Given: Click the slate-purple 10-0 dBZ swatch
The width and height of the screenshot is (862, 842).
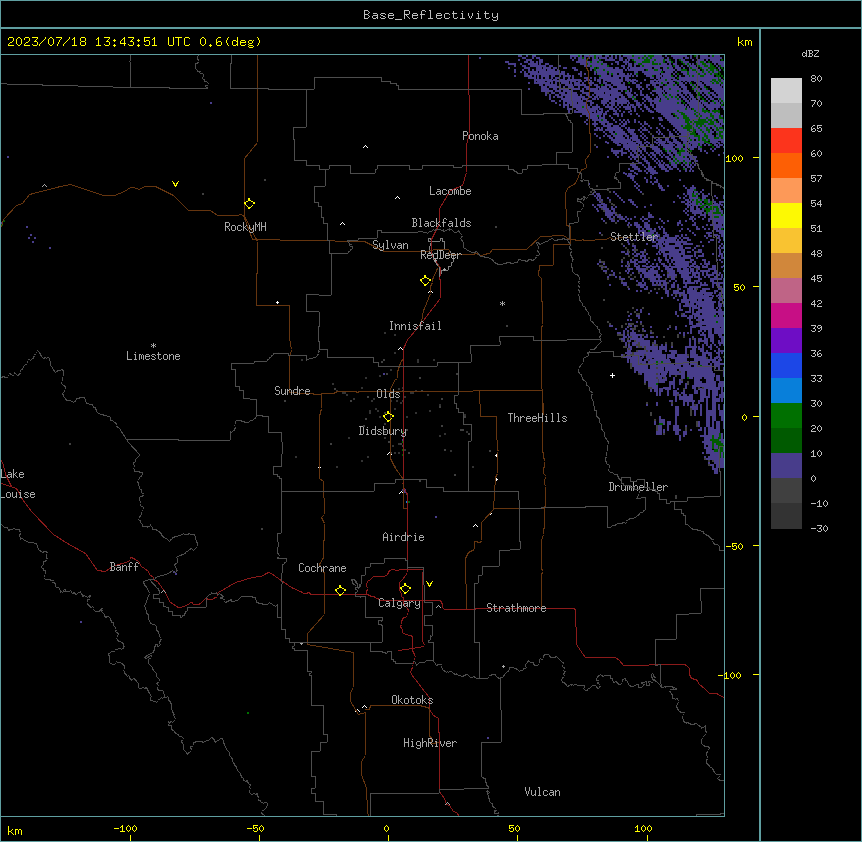Looking at the screenshot, I should [x=786, y=466].
